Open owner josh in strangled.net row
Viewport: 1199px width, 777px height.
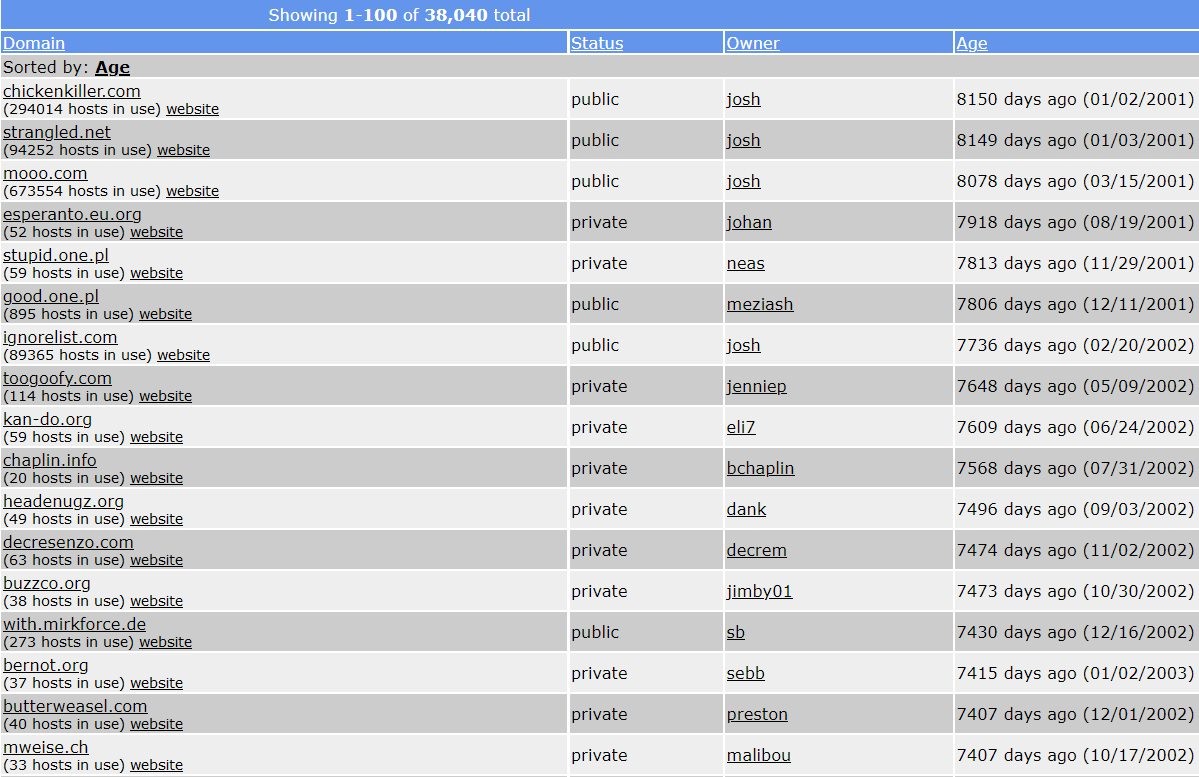click(743, 141)
